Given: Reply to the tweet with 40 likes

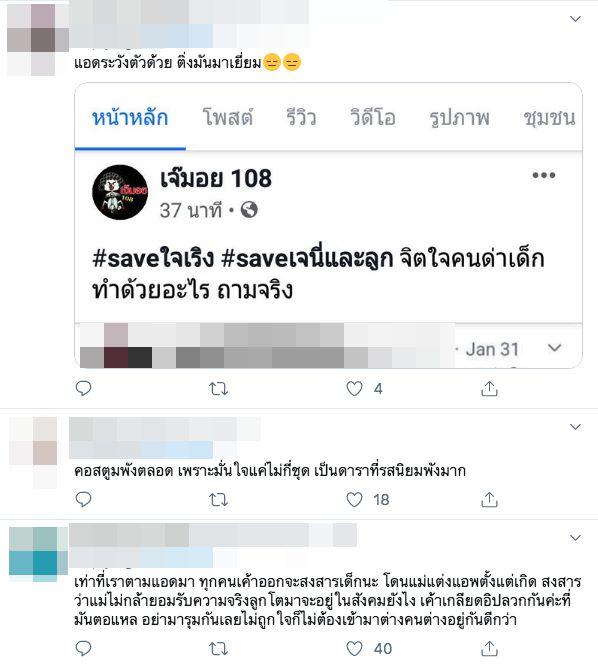Looking at the screenshot, I should click(83, 649).
